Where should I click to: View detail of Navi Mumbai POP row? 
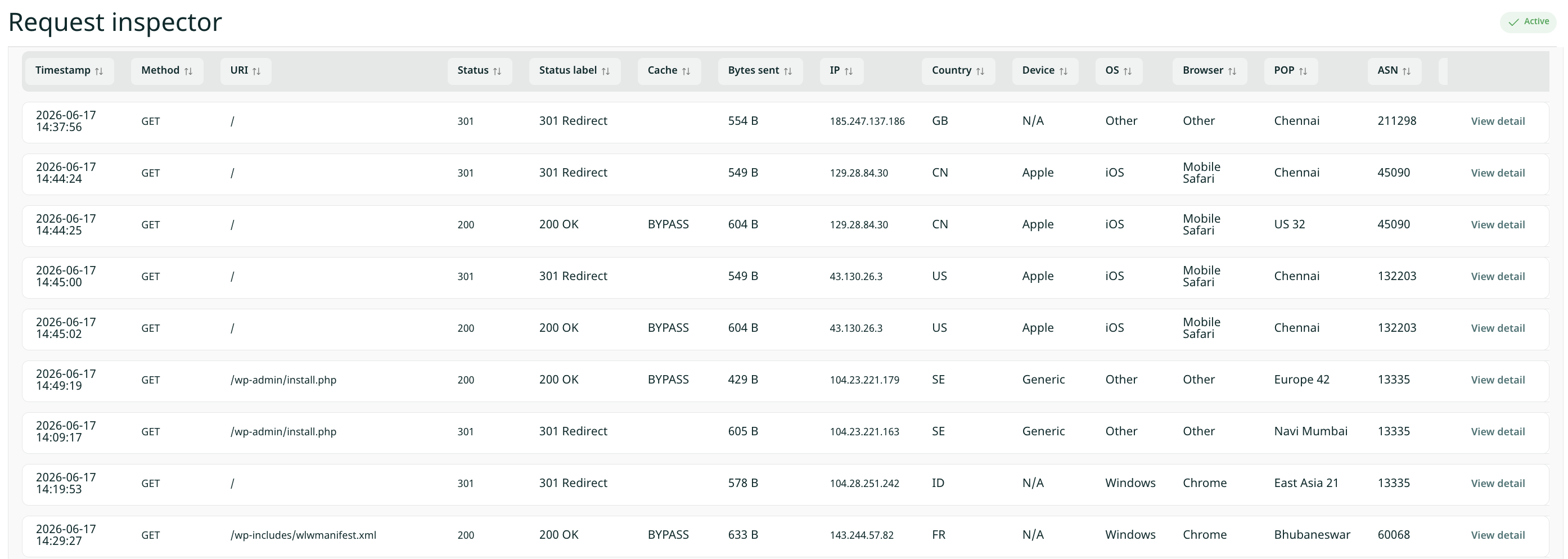pyautogui.click(x=1497, y=432)
